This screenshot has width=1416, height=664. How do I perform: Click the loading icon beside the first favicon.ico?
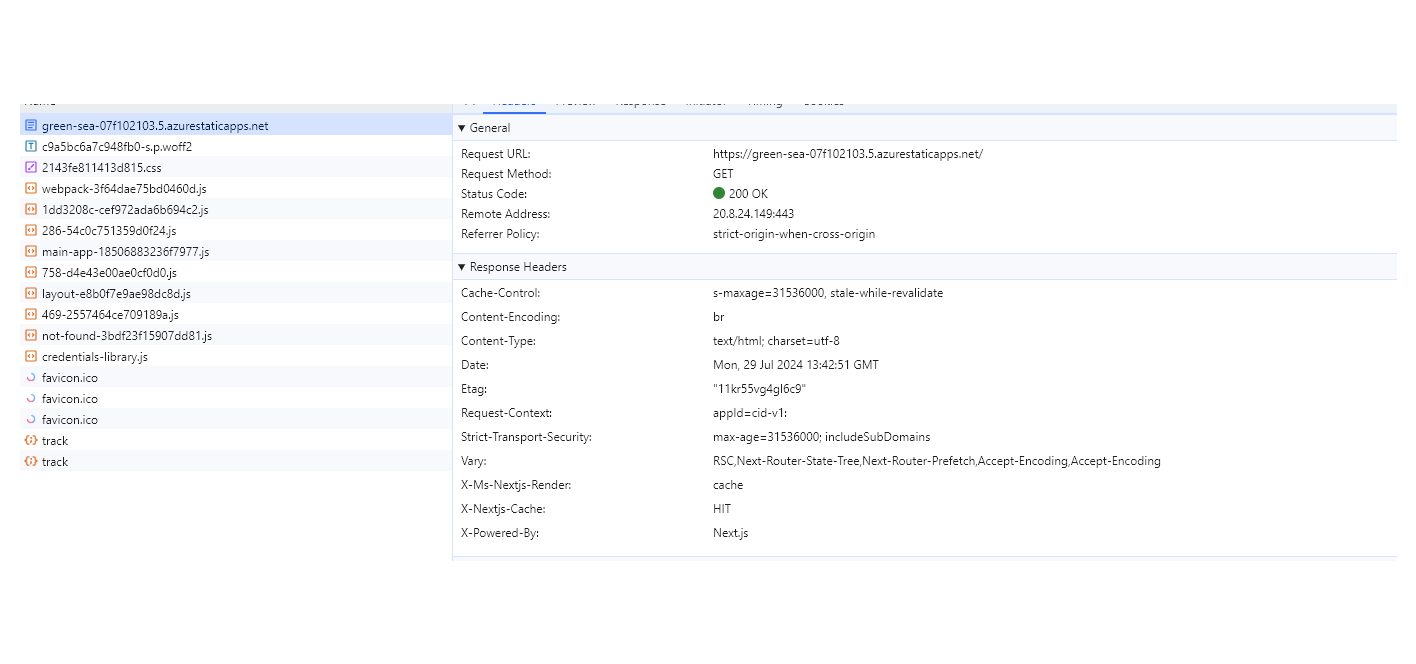29,377
